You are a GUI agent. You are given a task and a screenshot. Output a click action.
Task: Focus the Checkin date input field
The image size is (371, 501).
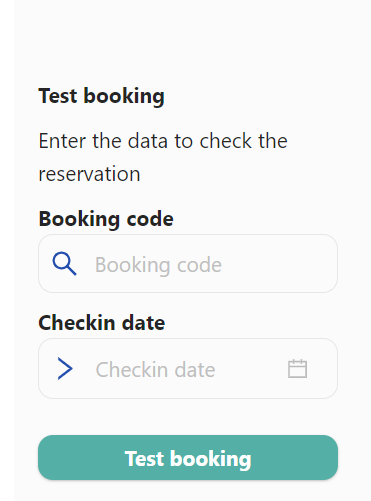pos(188,369)
